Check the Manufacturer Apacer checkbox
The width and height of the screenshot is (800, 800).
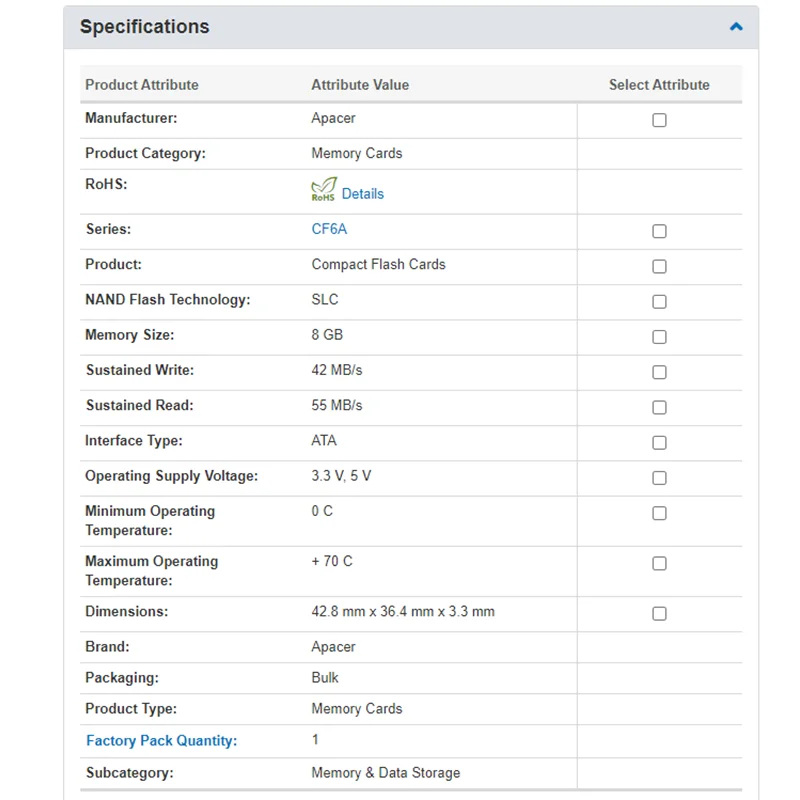(659, 120)
